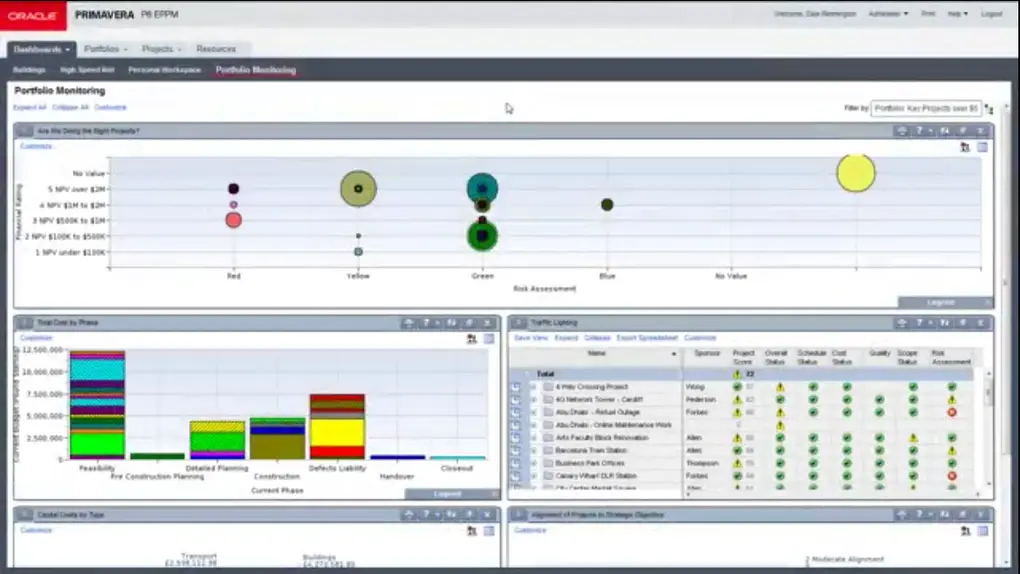Viewport: 1020px width, 574px height.
Task: Click table view icon in Alignment of Projects portlet
Action: pyautogui.click(x=983, y=531)
